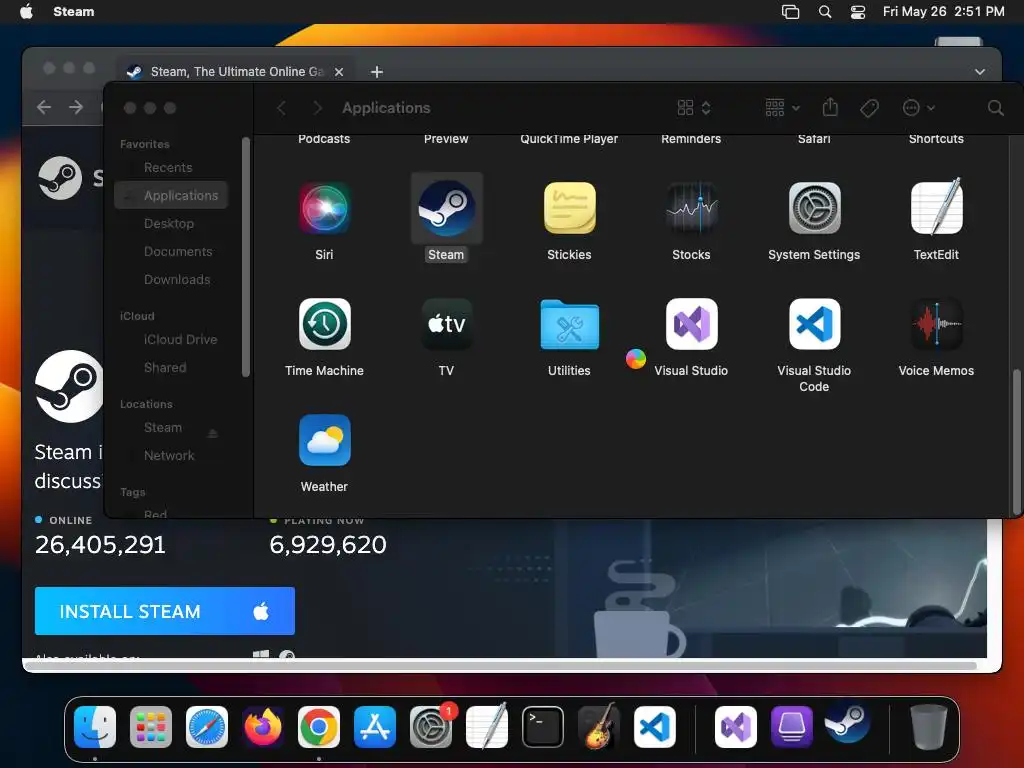Click the Finder tags toolbar icon
Viewport: 1024px width, 768px height.
tap(869, 108)
